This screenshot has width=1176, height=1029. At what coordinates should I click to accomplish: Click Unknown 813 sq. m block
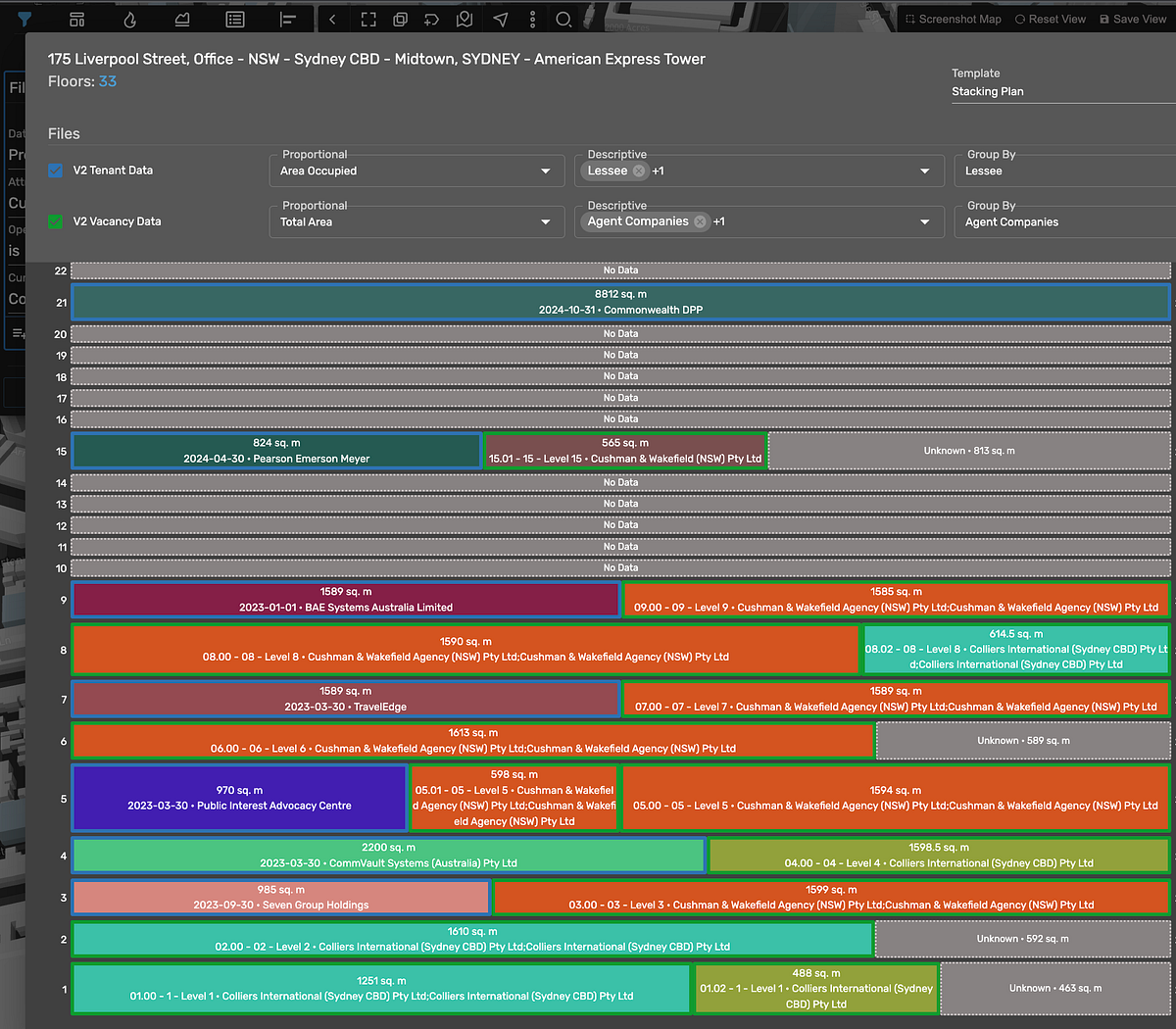(969, 451)
